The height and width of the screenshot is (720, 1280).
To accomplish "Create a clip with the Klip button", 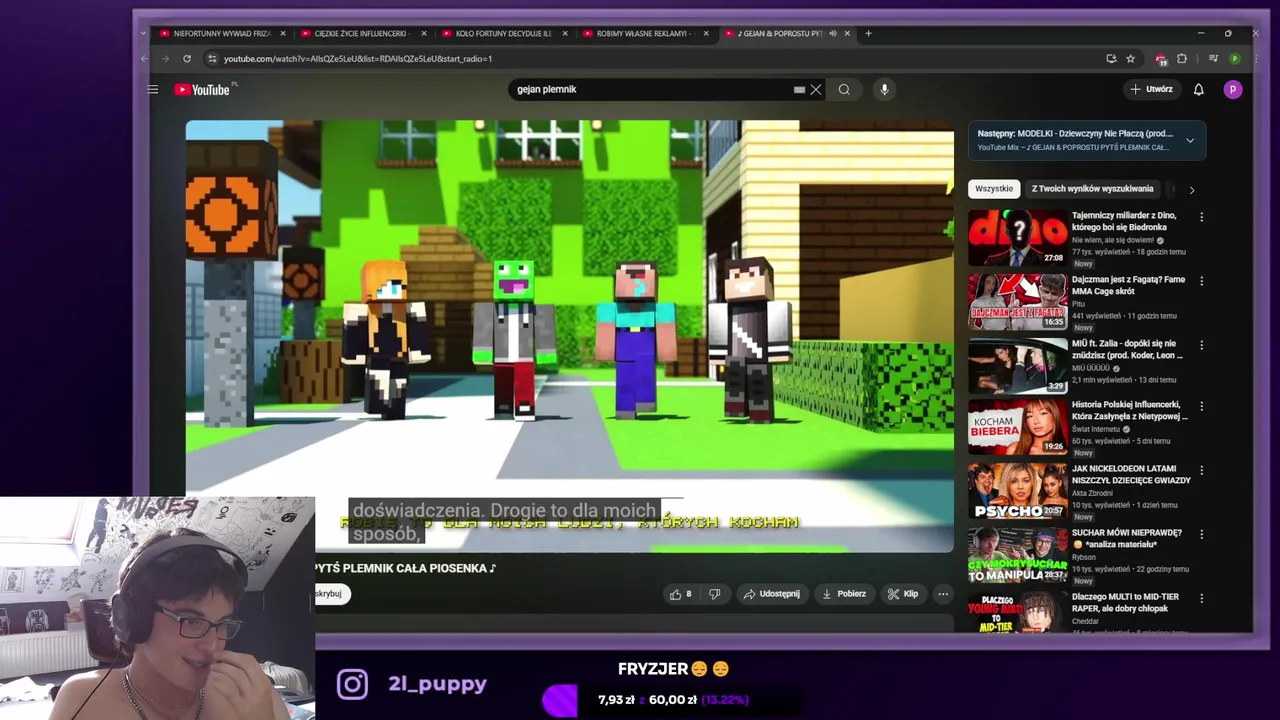I will (903, 594).
